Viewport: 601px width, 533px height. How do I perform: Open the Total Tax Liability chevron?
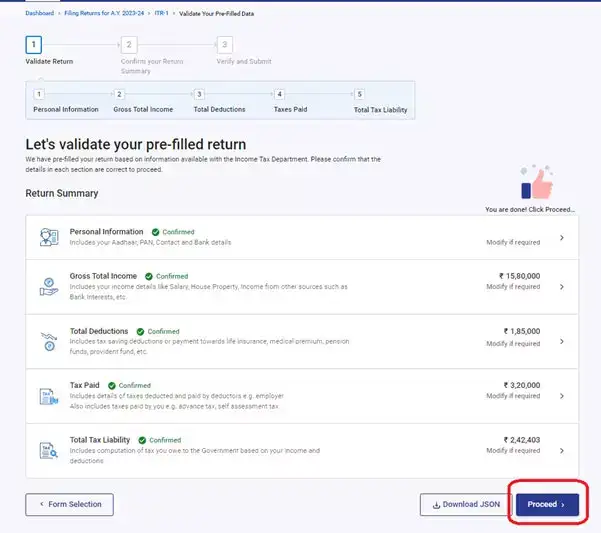click(x=562, y=451)
